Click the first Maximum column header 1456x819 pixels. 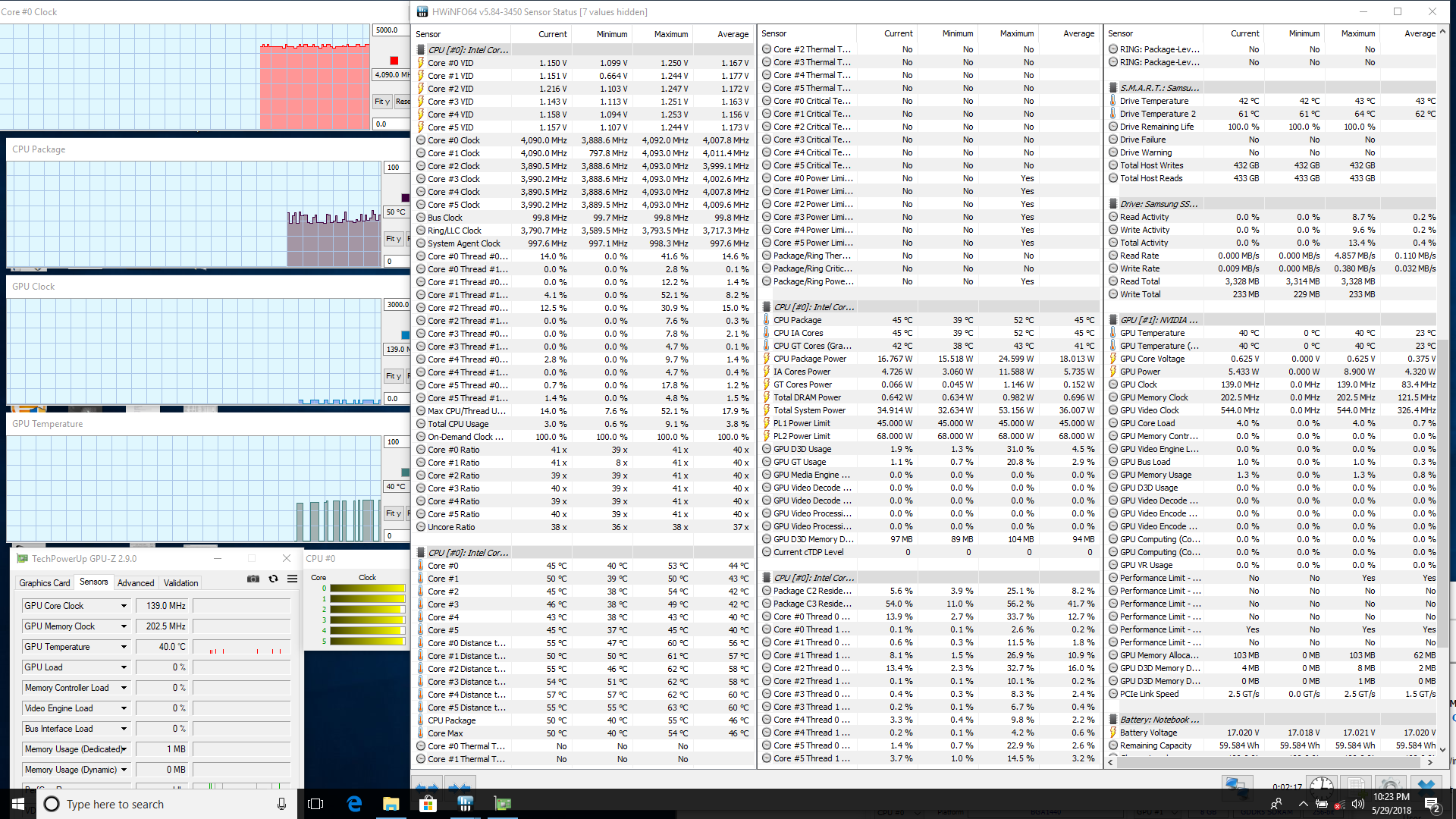pyautogui.click(x=661, y=34)
